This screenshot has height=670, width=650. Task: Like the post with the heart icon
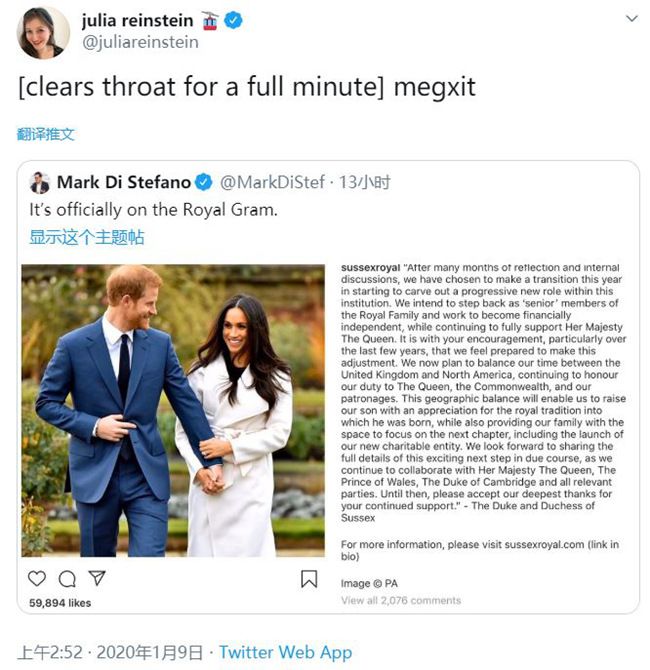tap(37, 579)
